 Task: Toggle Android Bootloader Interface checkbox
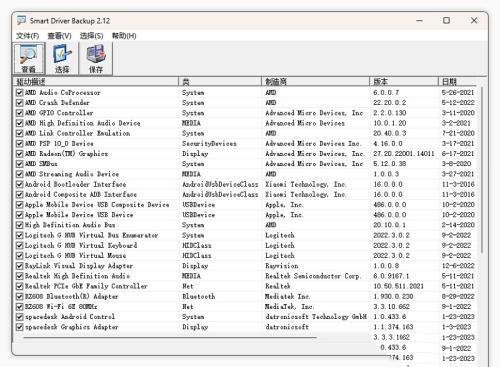pyautogui.click(x=20, y=184)
